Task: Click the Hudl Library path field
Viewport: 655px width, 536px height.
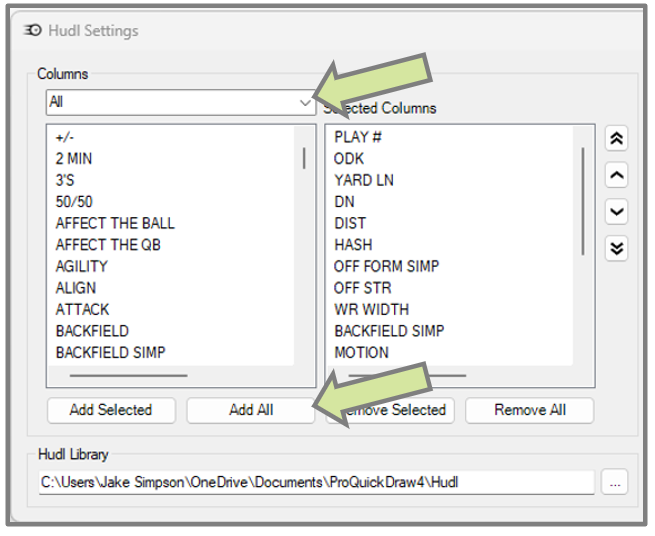Action: tap(316, 482)
